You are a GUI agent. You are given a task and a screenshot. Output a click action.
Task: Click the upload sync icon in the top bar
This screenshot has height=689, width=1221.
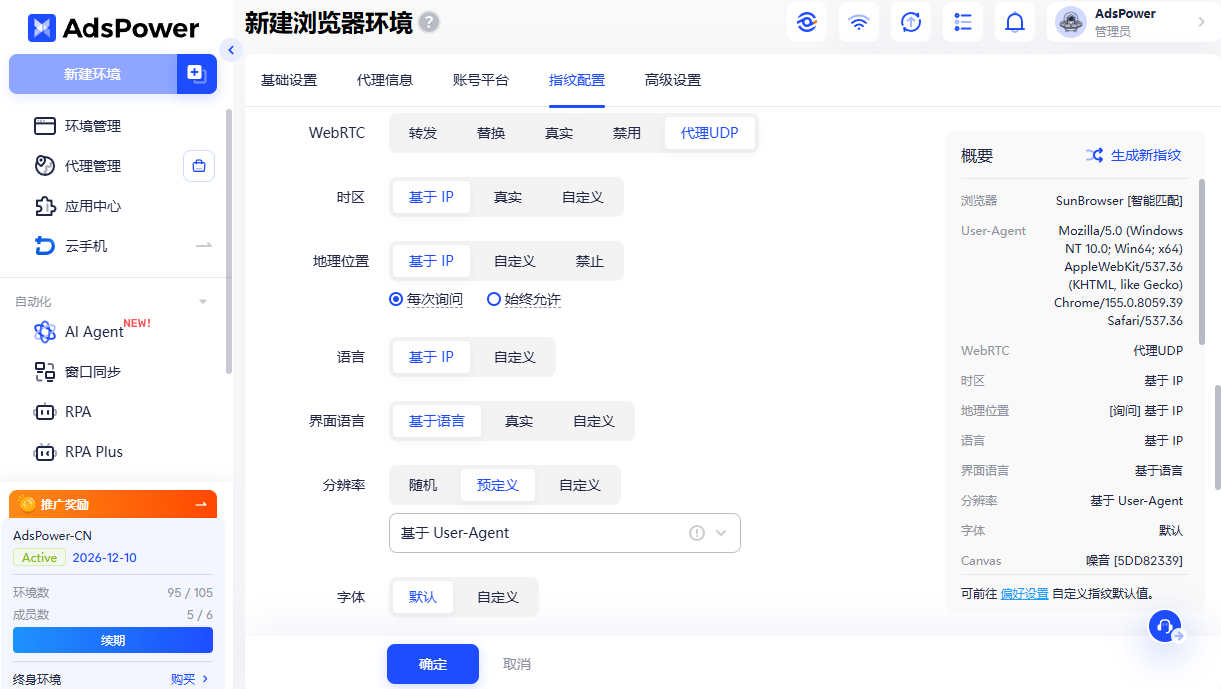pyautogui.click(x=911, y=22)
